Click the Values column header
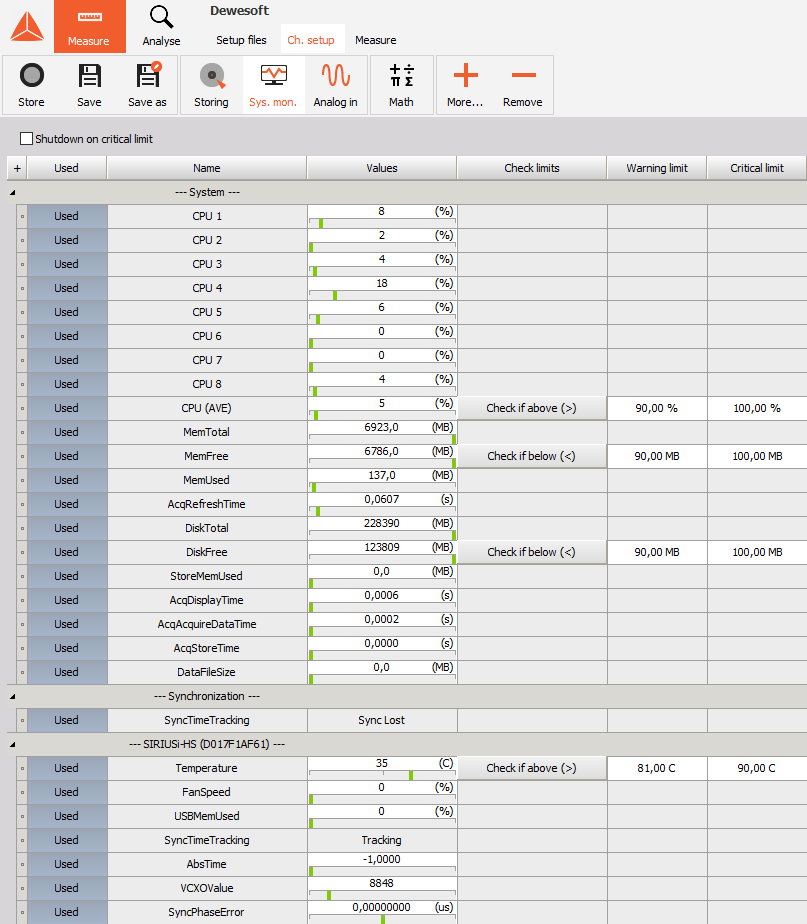This screenshot has height=924, width=807. (382, 168)
